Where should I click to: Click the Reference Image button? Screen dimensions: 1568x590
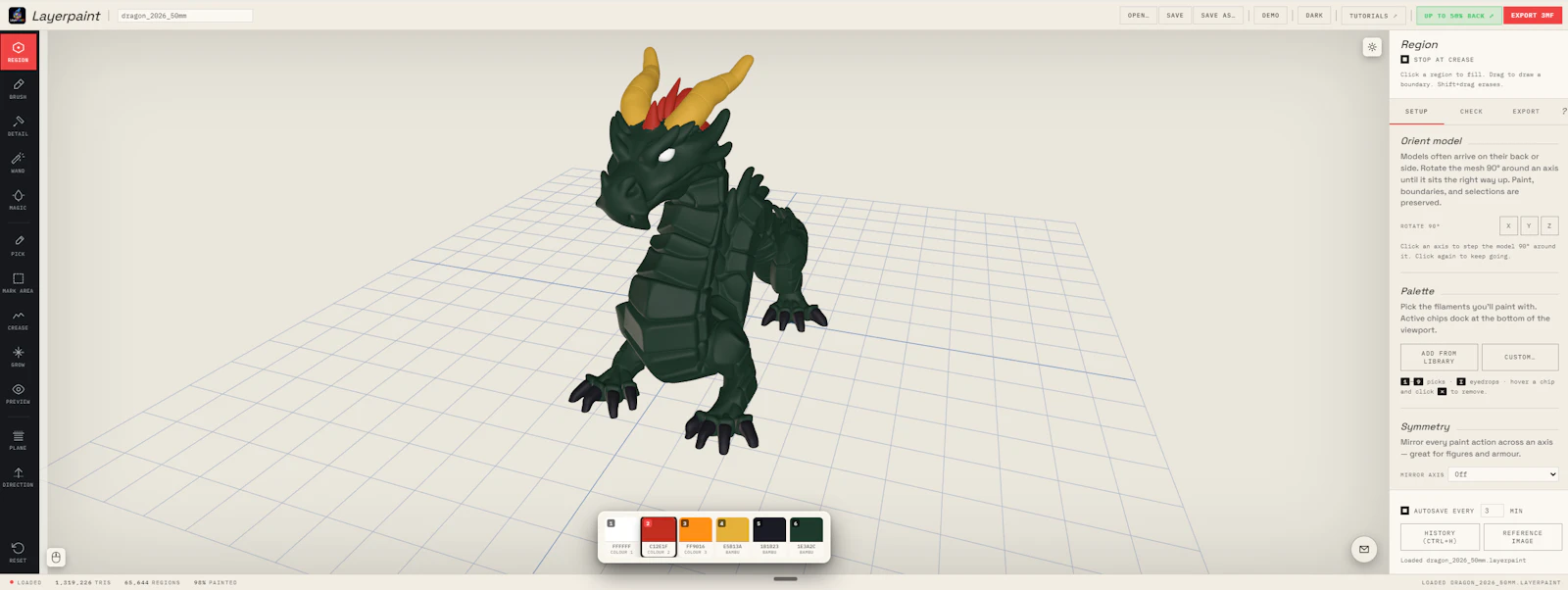[x=1522, y=537]
